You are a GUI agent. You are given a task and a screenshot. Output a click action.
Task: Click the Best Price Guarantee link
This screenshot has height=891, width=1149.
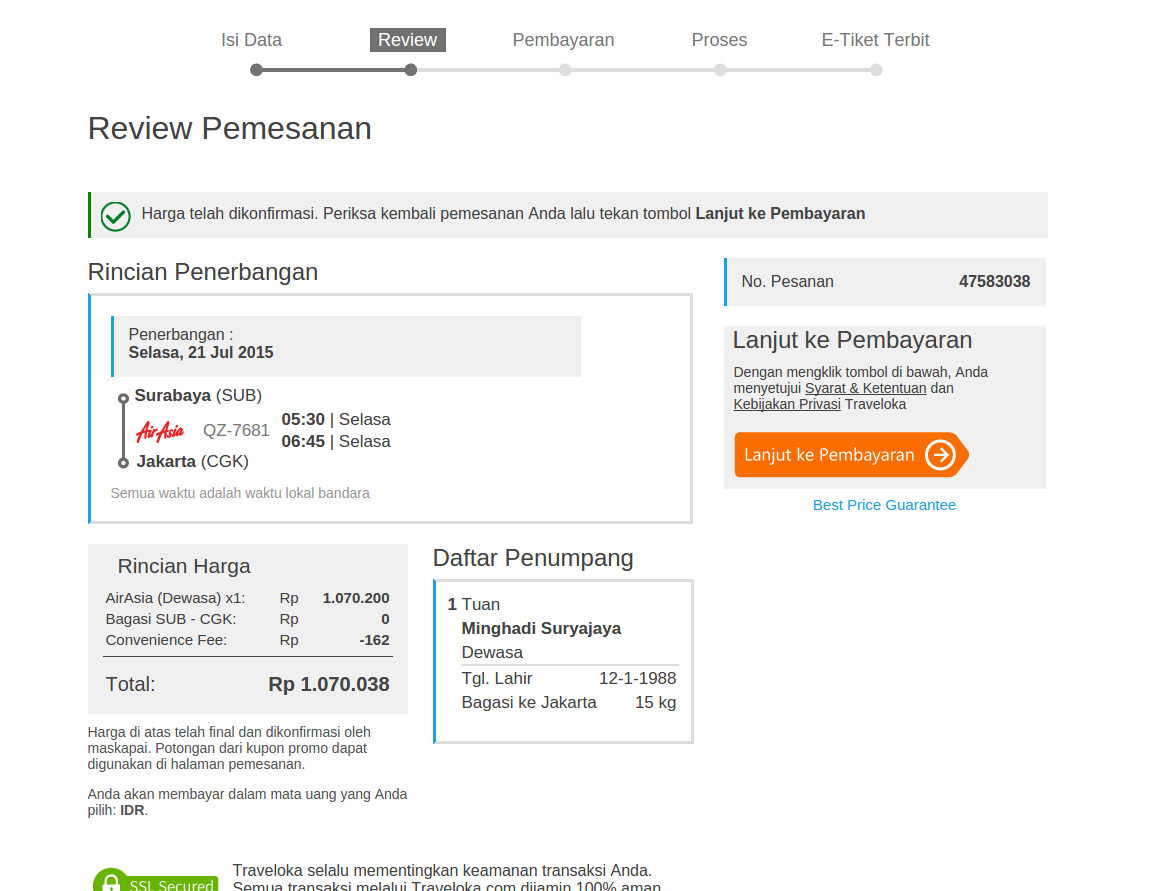pyautogui.click(x=884, y=505)
